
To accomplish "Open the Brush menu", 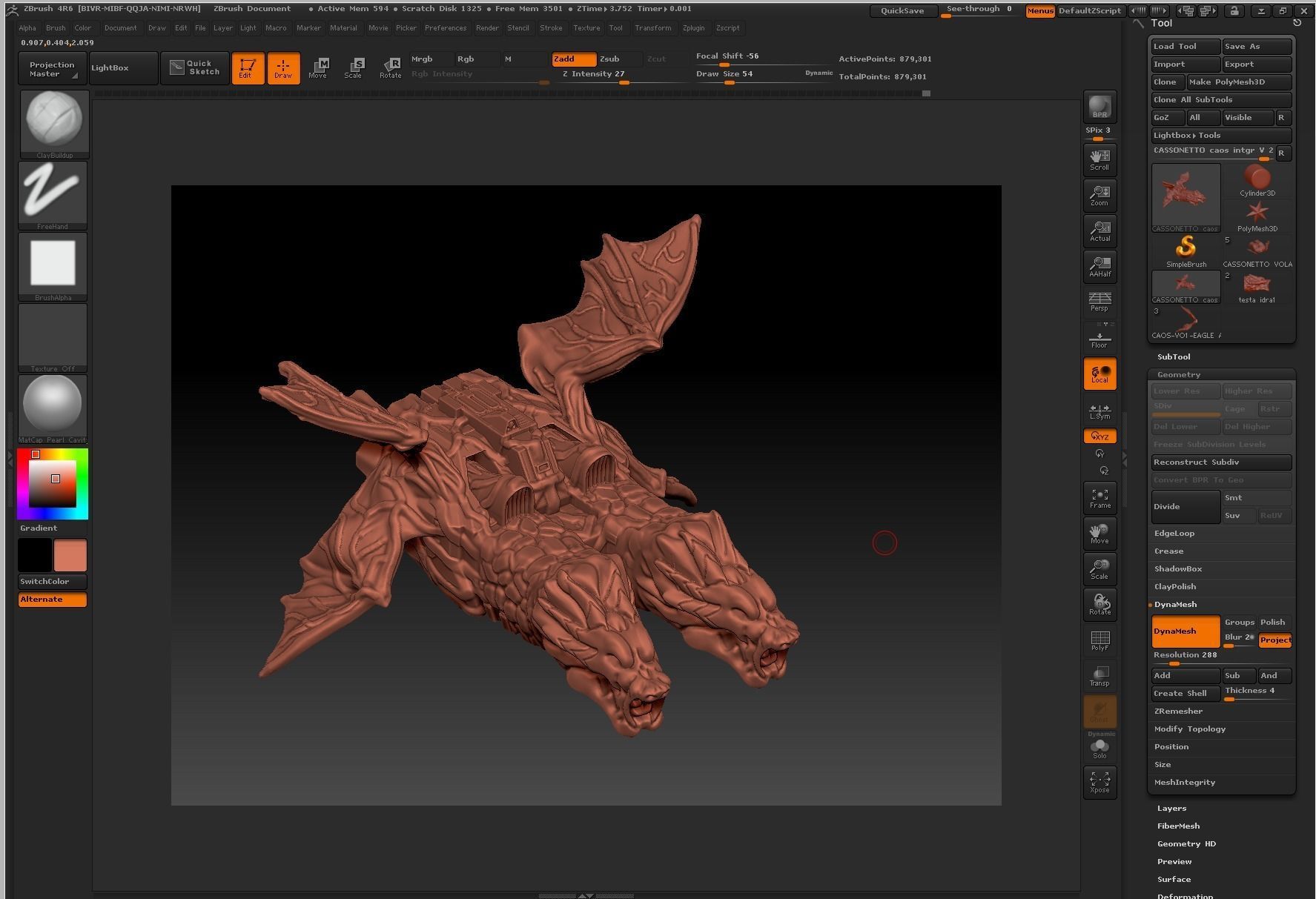I will (x=56, y=28).
